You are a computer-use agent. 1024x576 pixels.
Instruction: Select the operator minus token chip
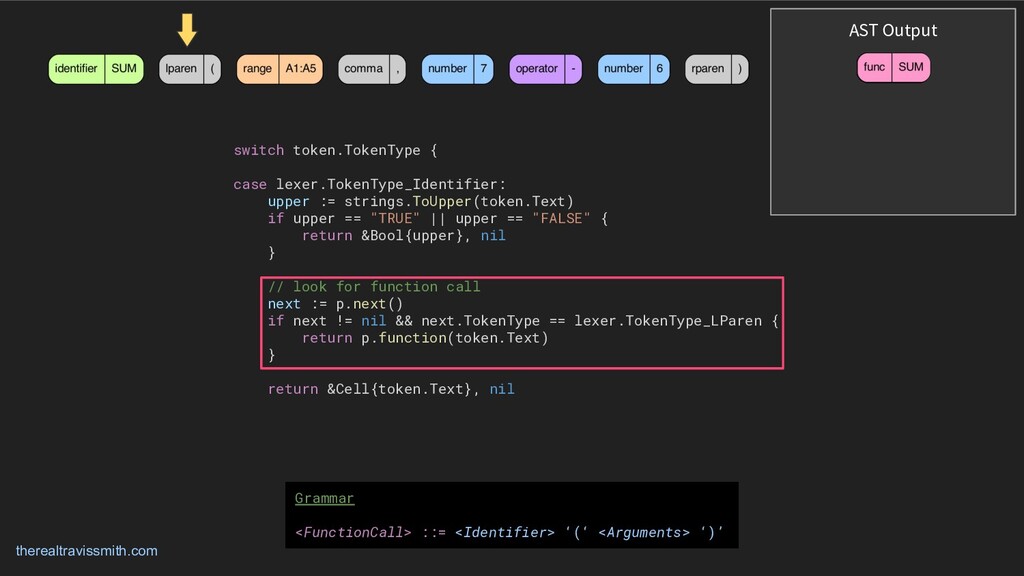click(x=545, y=69)
